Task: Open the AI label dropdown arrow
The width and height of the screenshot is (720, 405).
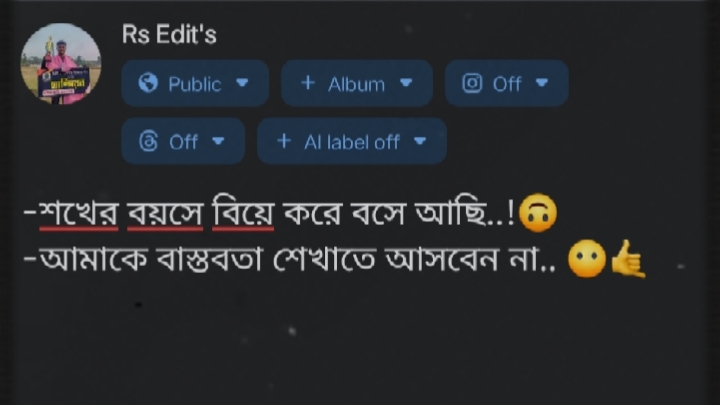Action: coord(420,141)
